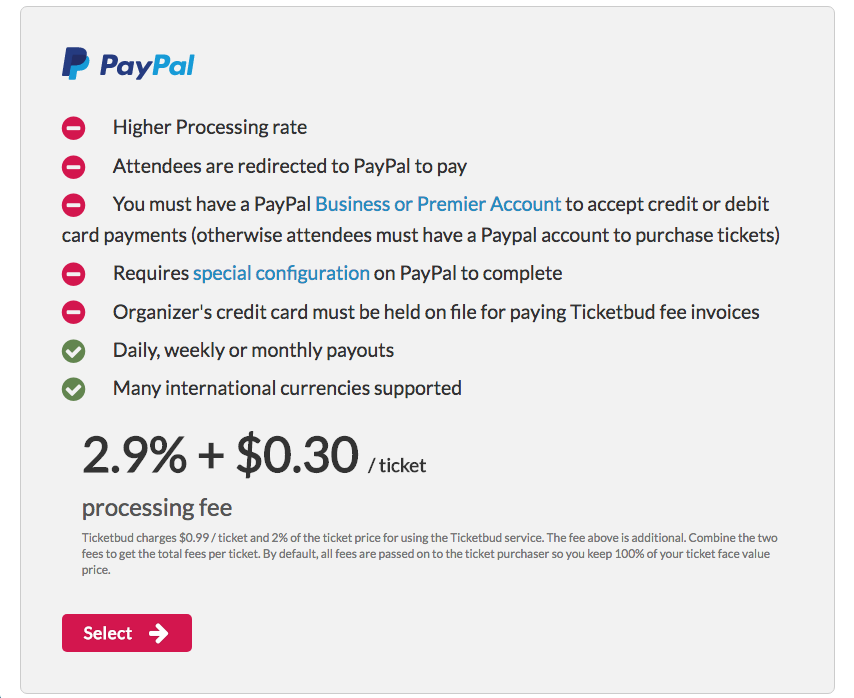The width and height of the screenshot is (854, 698).
Task: Click the minus icon next to Requires special configuration
Action: (74, 273)
